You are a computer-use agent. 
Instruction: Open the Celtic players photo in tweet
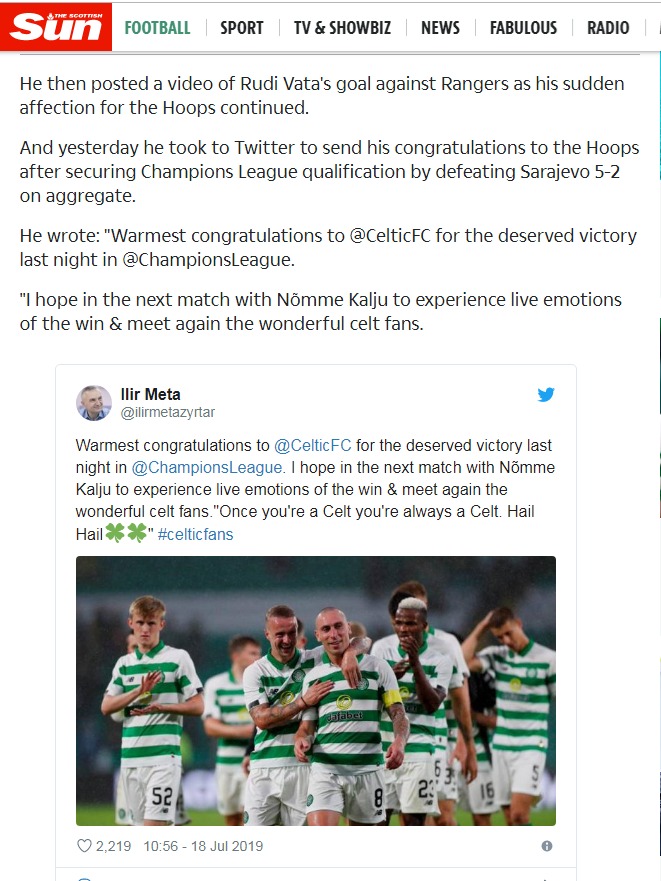(x=316, y=690)
